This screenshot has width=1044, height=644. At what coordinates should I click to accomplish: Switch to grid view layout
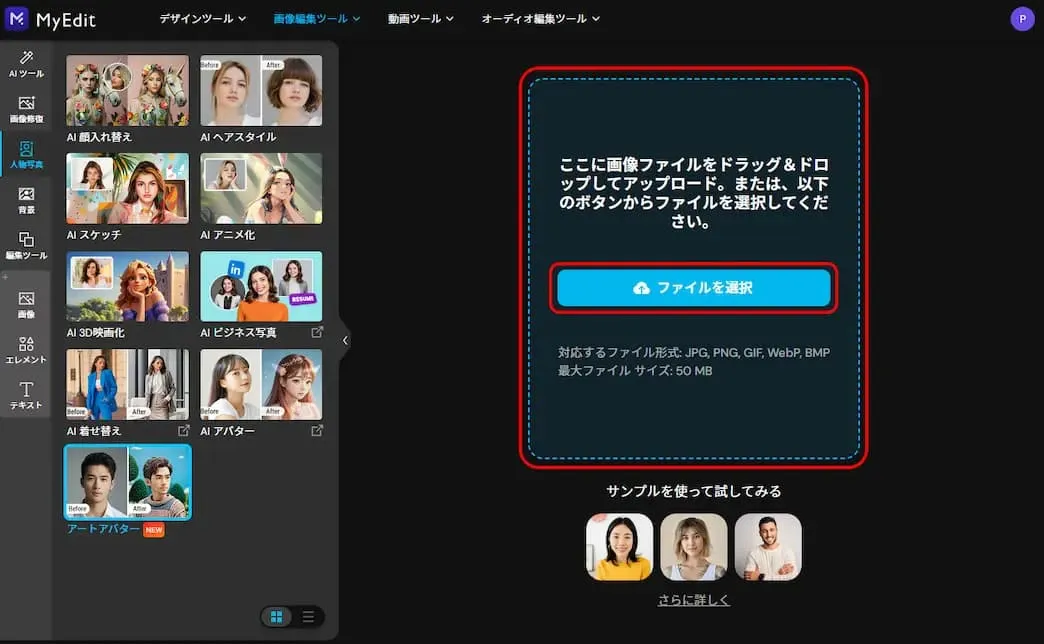276,618
